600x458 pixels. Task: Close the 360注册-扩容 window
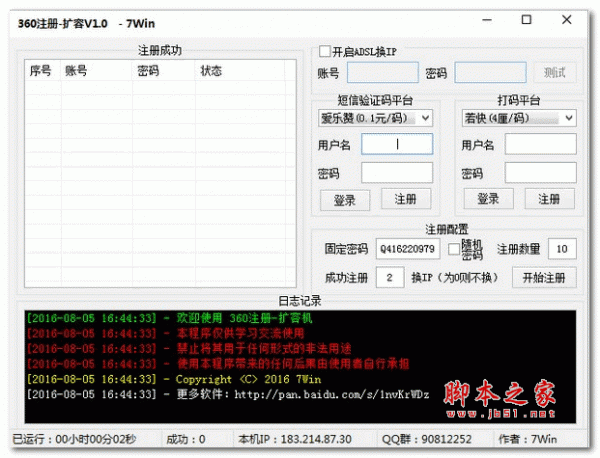click(567, 20)
